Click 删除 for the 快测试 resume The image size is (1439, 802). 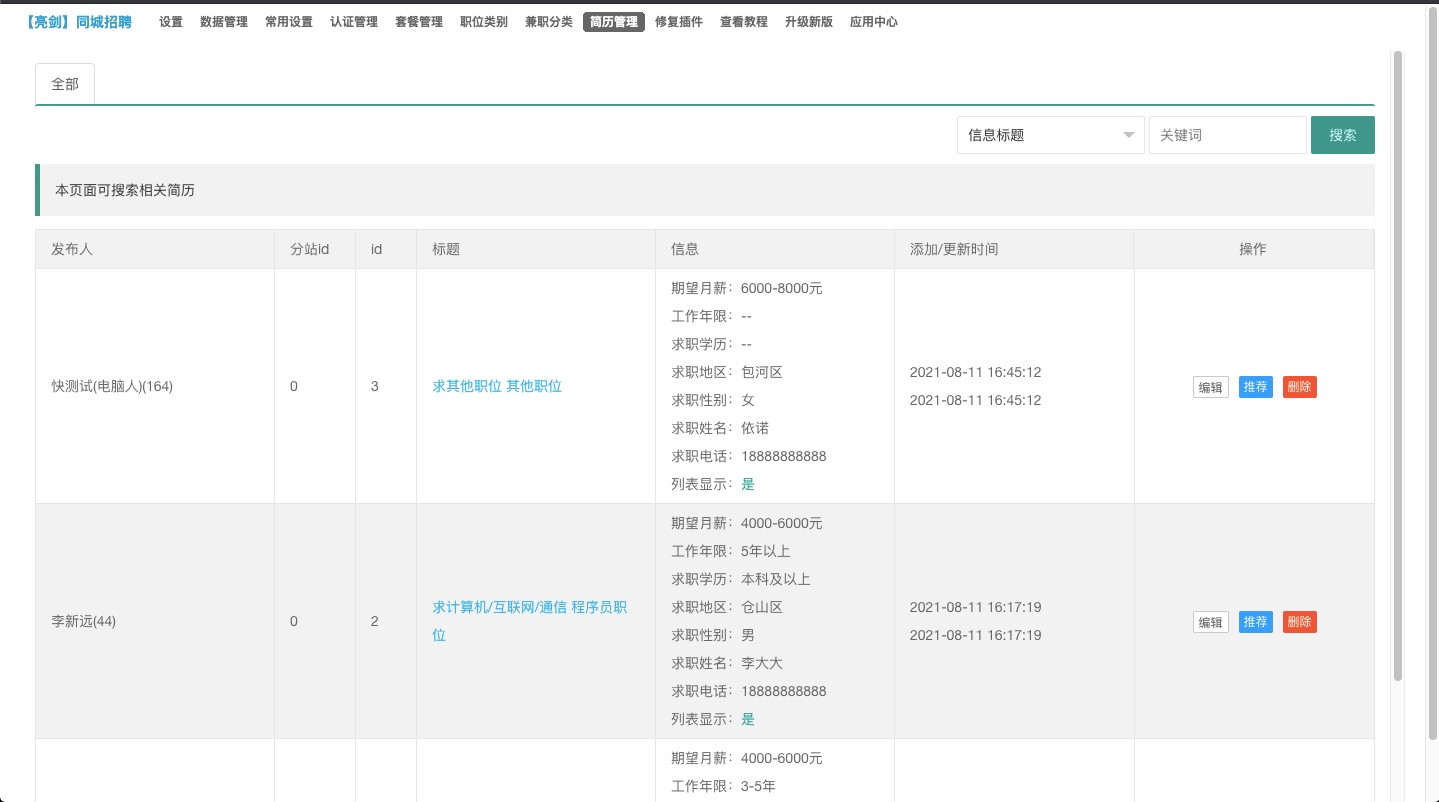click(1300, 387)
